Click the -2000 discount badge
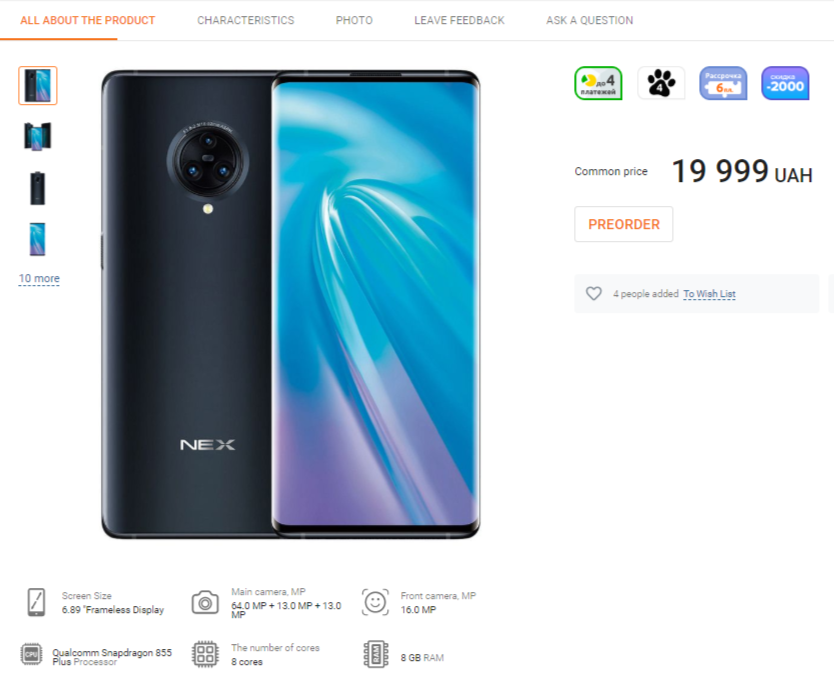 point(786,84)
